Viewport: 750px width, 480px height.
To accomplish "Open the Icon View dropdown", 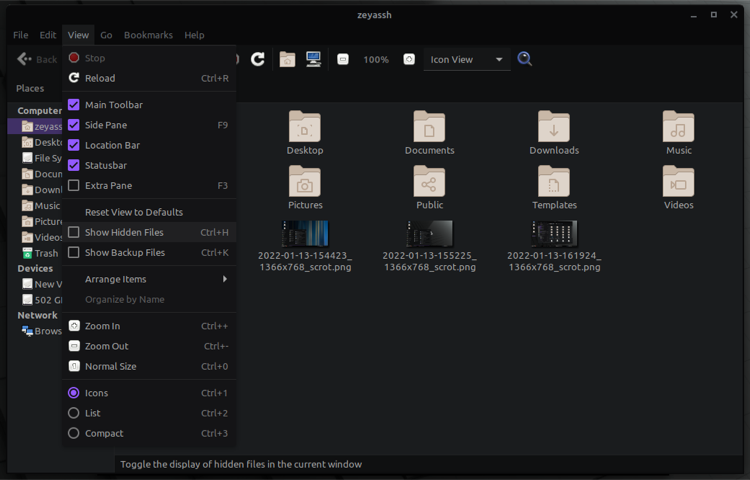I will pyautogui.click(x=466, y=60).
